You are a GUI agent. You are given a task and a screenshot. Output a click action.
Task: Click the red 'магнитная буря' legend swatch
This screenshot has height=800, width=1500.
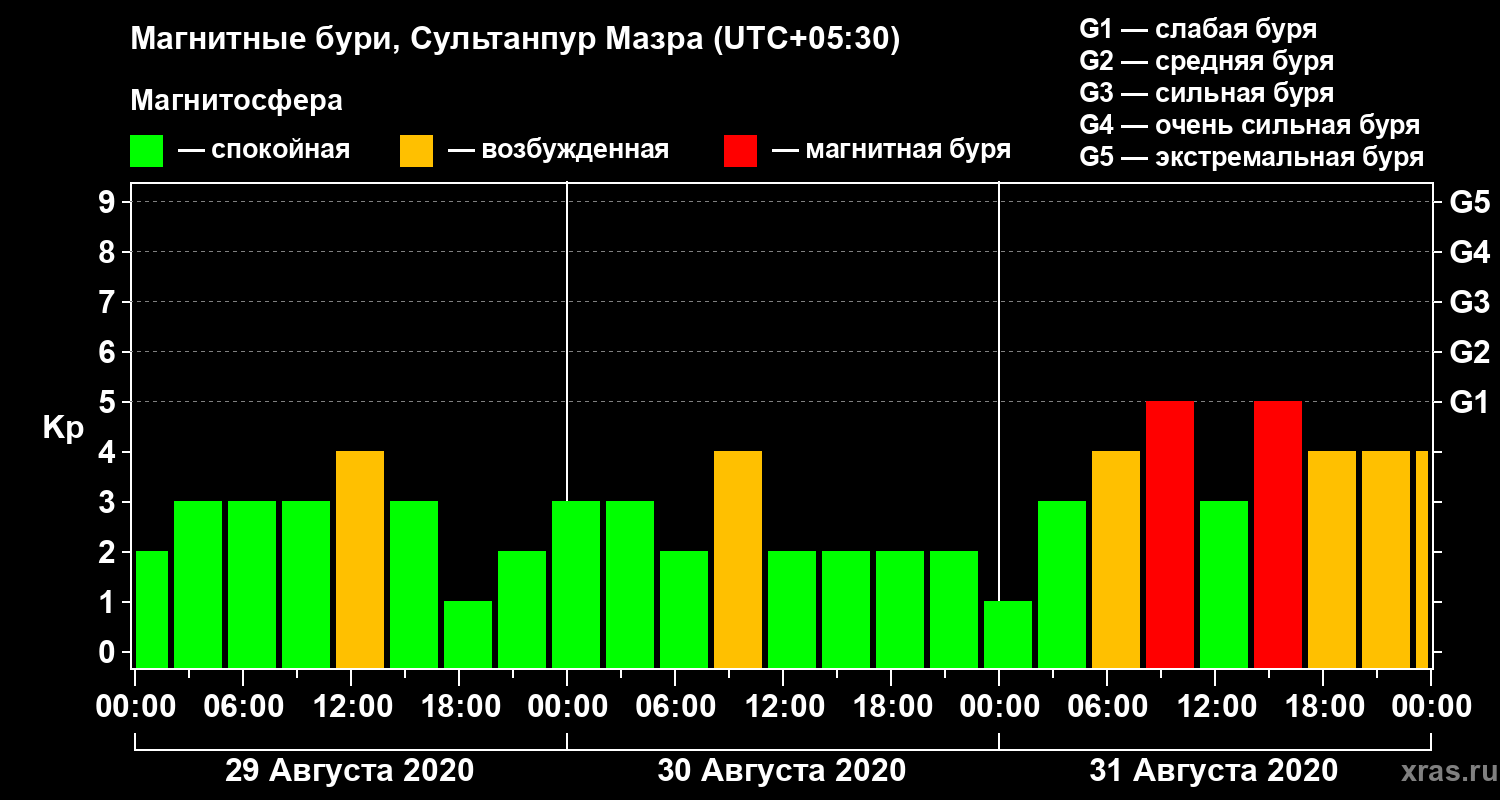click(x=741, y=151)
